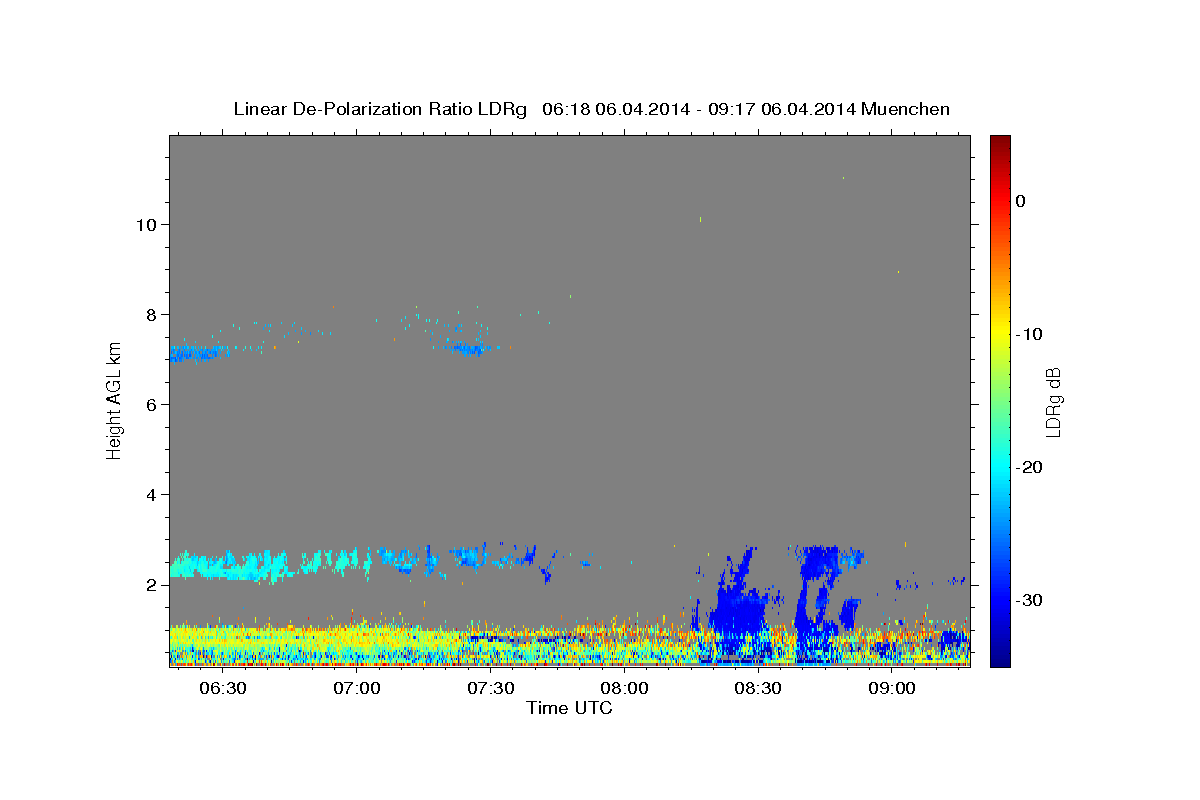
Task: Click the colorbar at the -10 dB yellow level
Action: 1000,334
